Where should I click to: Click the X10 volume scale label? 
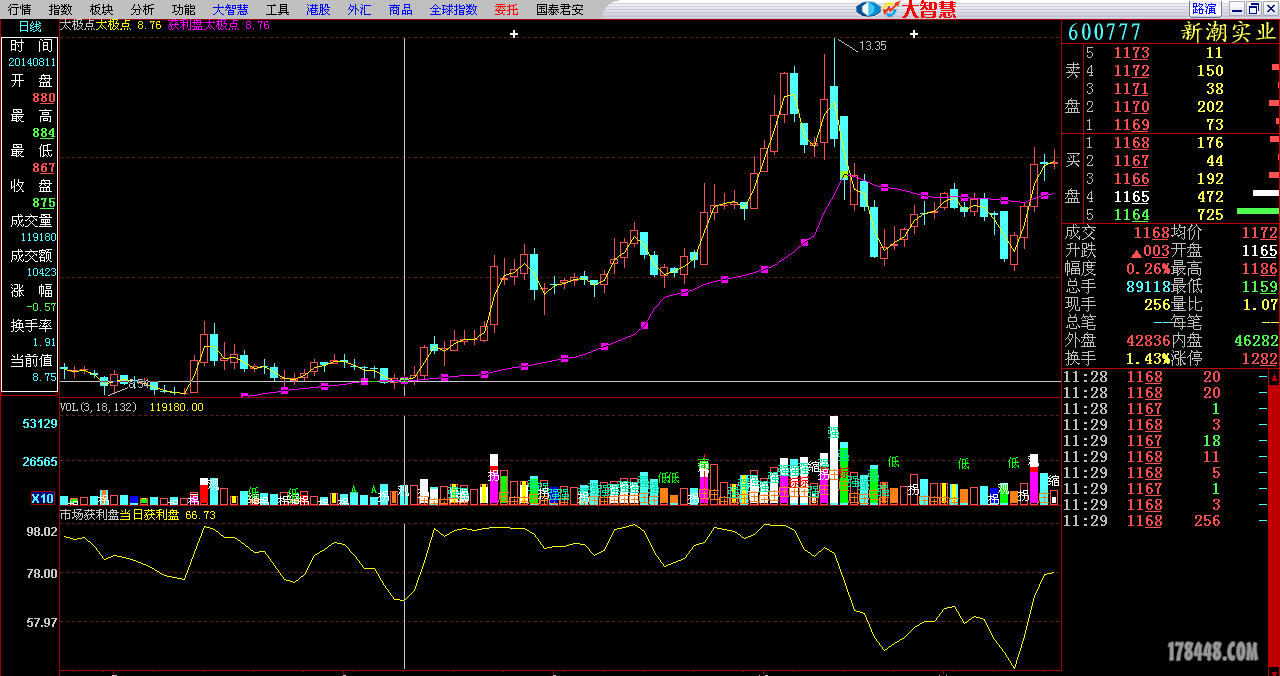pos(42,498)
